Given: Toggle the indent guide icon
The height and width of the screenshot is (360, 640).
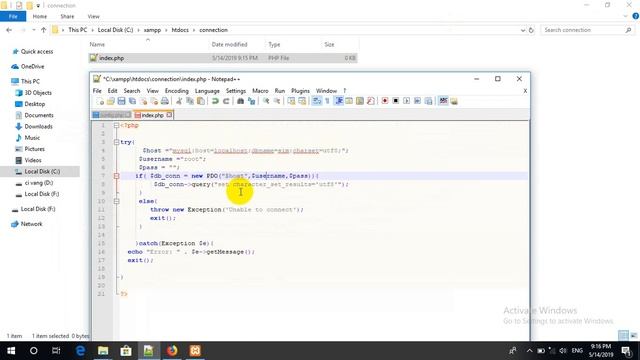Looking at the screenshot, I should 338,101.
